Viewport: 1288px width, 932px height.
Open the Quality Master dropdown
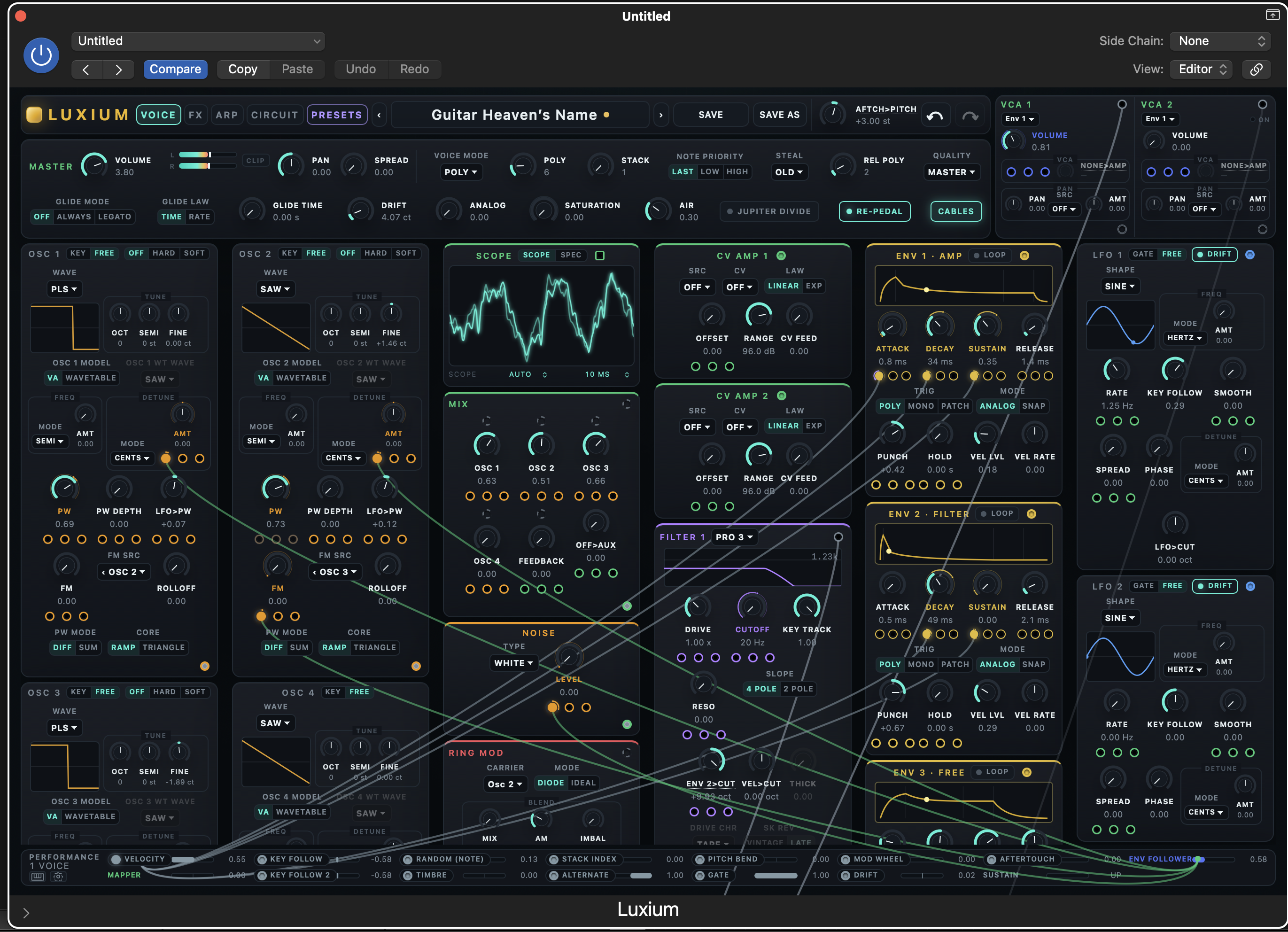point(951,172)
